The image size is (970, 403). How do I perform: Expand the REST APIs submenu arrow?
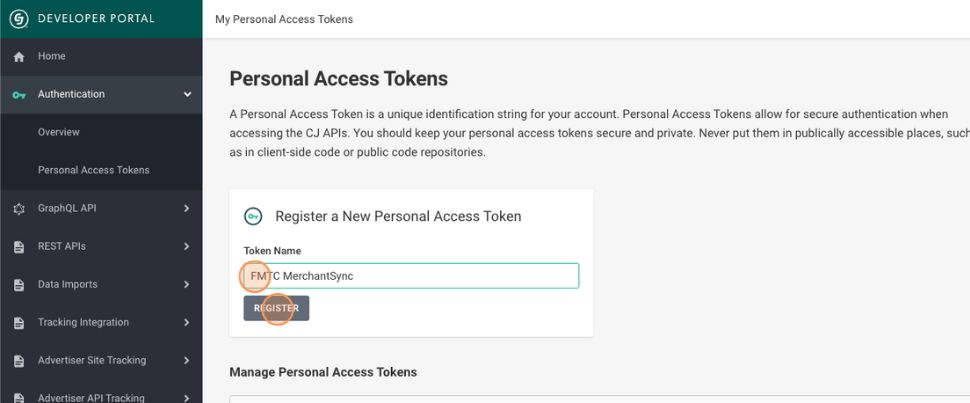[x=187, y=247]
